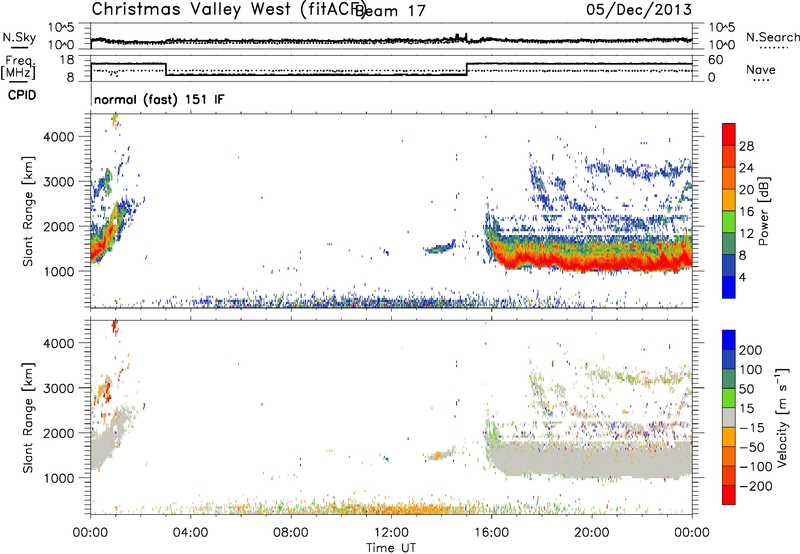Click the 'N.Search' legend label
Screen dimensions: 800x554
pyautogui.click(x=772, y=37)
